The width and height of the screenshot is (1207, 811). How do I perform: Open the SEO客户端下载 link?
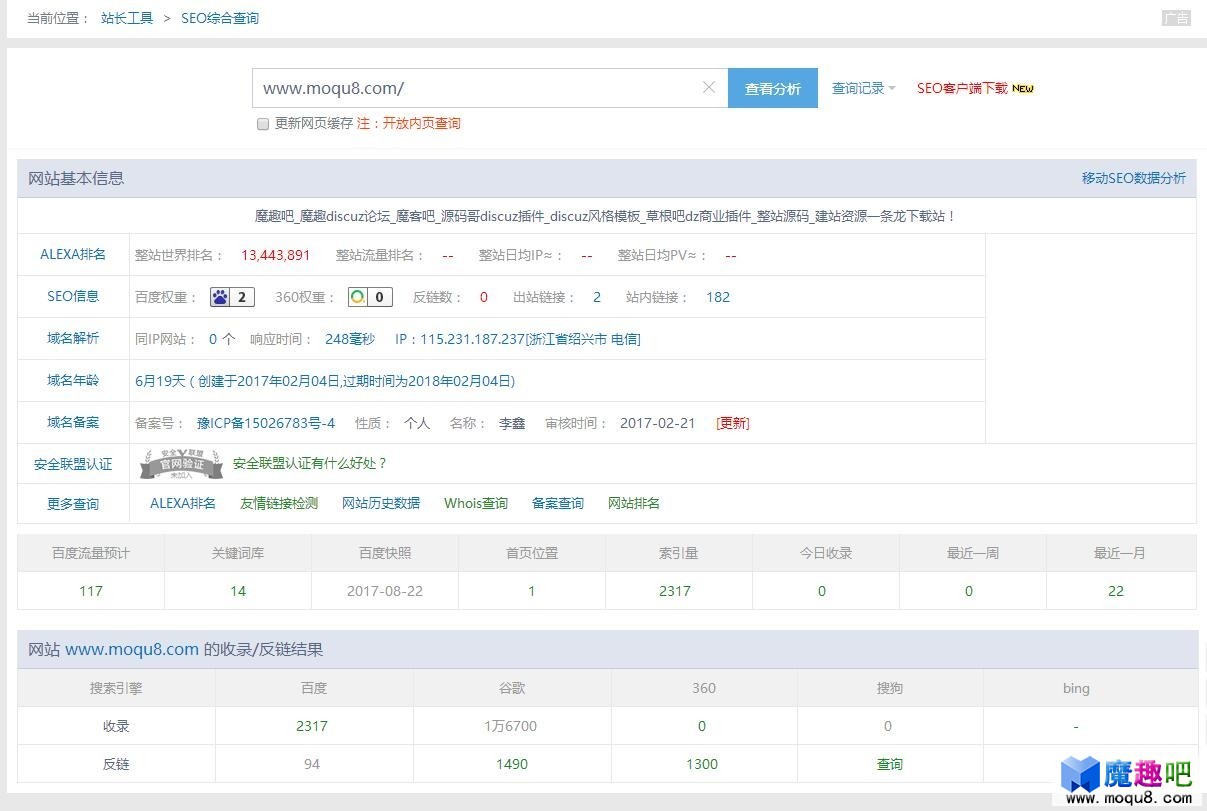pyautogui.click(x=962, y=88)
